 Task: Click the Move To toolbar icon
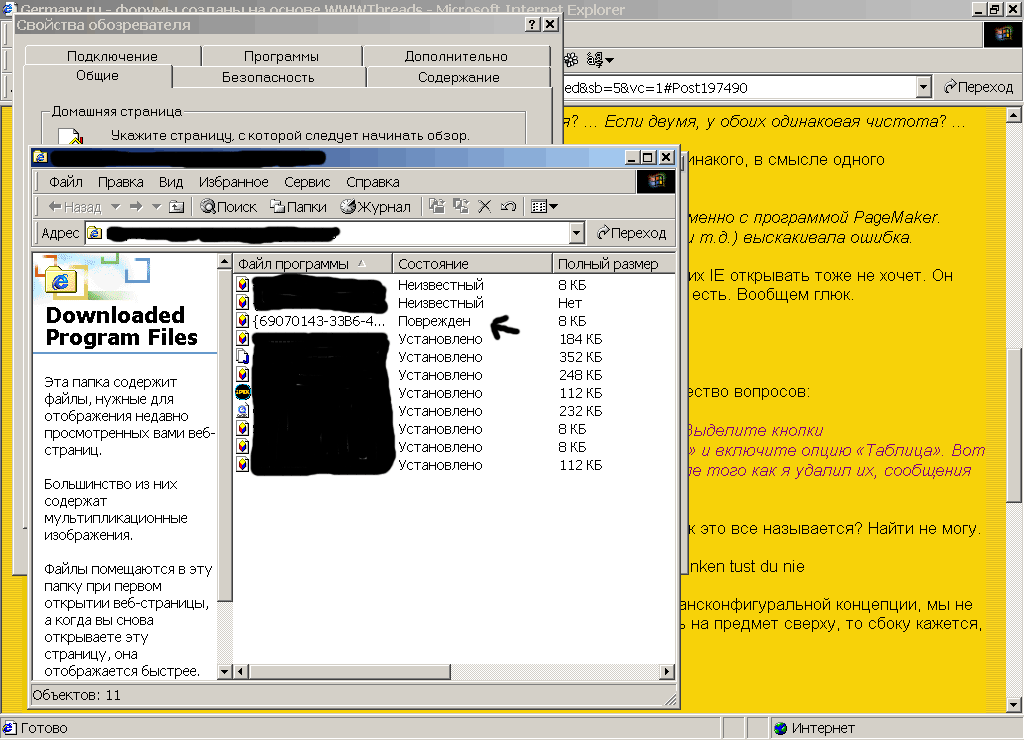click(436, 207)
